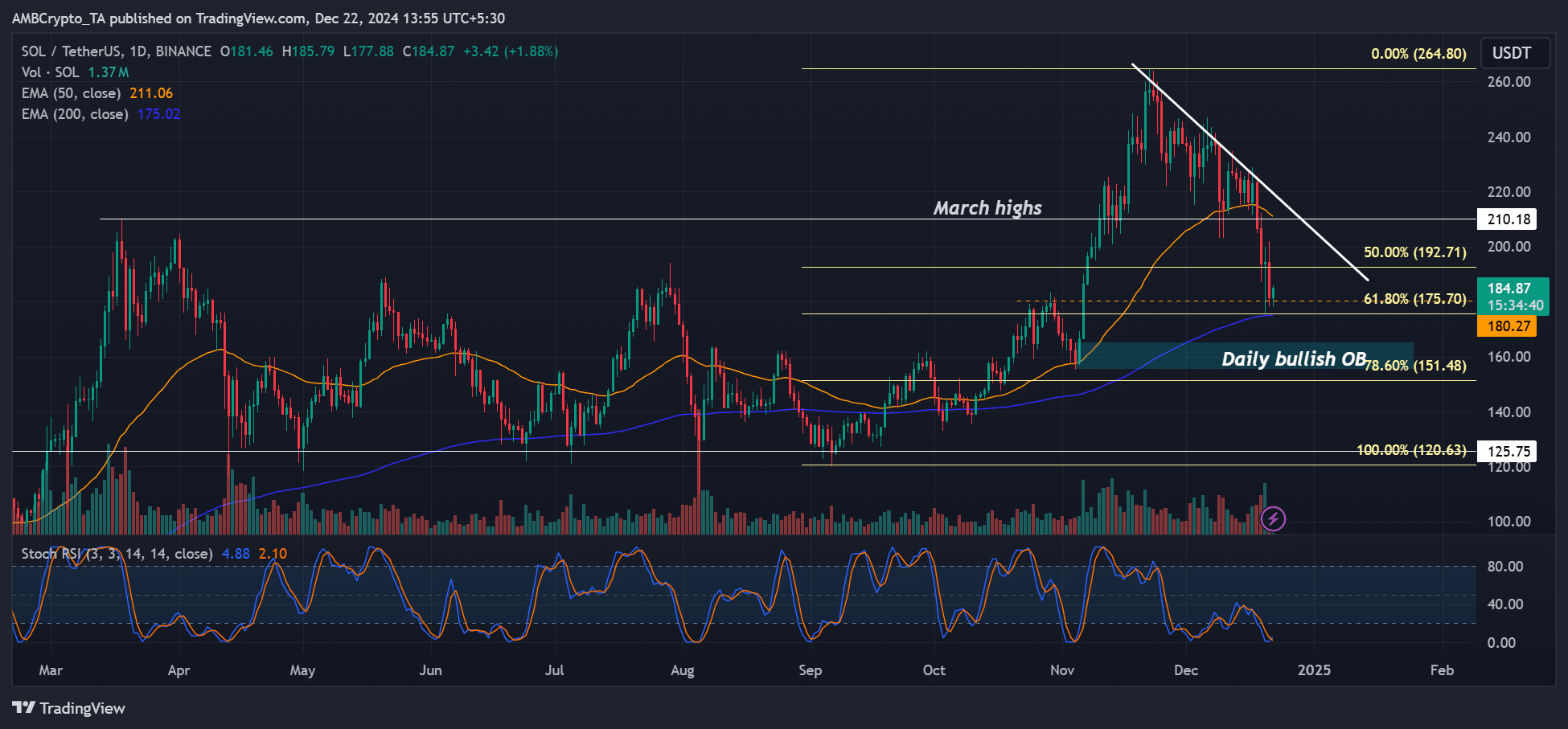
Task: Click the 61.80% (175.70) Fibonacci label
Action: [1414, 299]
